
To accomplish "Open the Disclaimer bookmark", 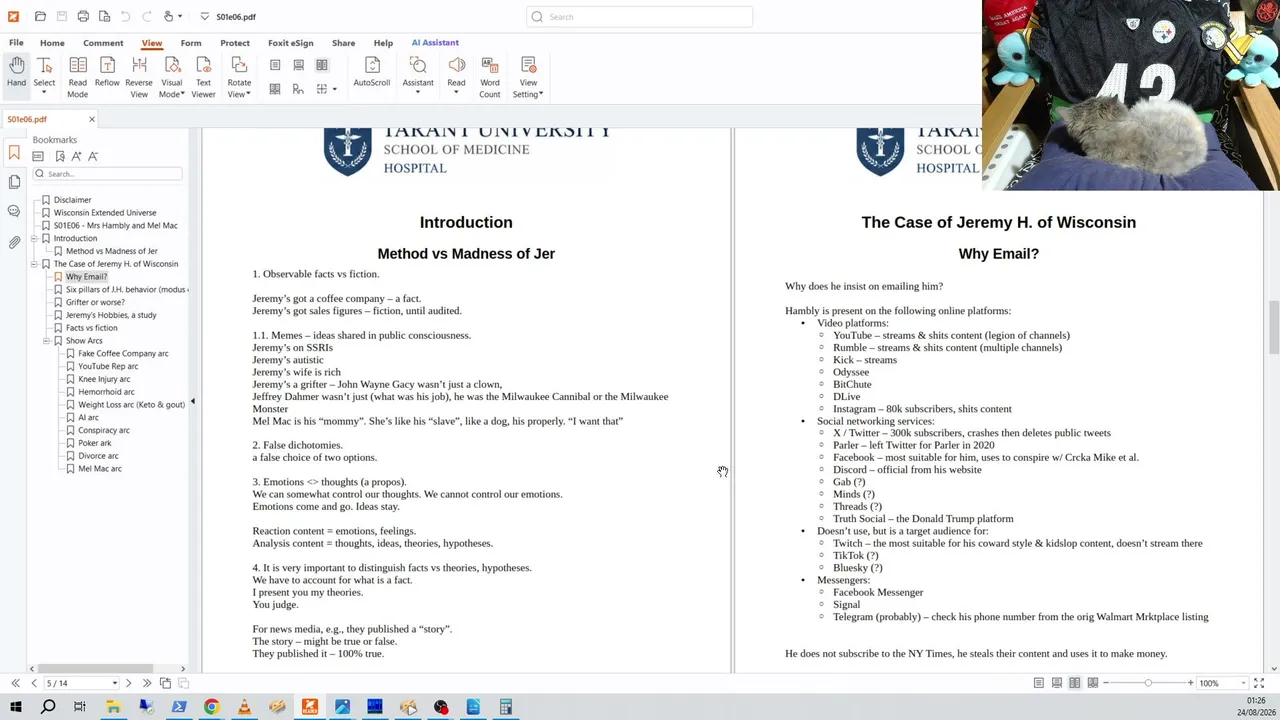I will 72,200.
